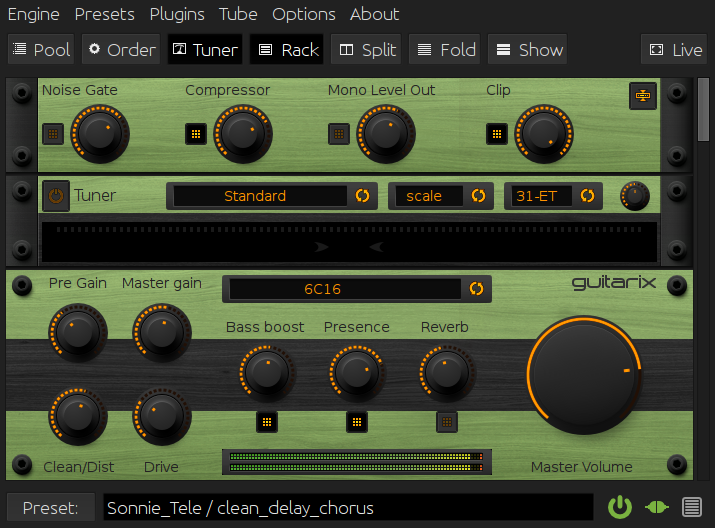Click the large Master Volume knob
Image resolution: width=715 pixels, height=528 pixels.
[584, 375]
